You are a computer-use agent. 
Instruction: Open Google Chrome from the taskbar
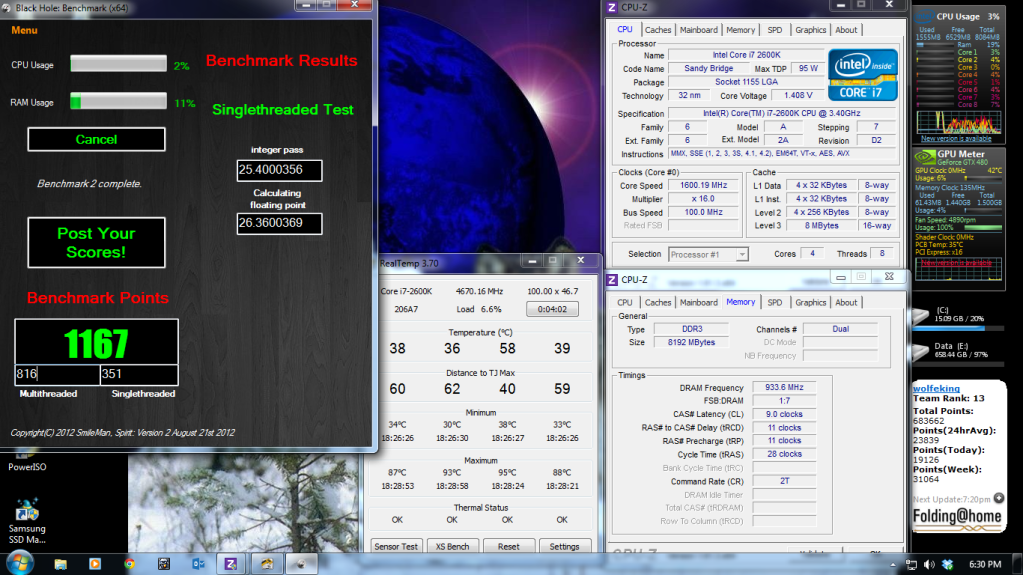point(130,564)
